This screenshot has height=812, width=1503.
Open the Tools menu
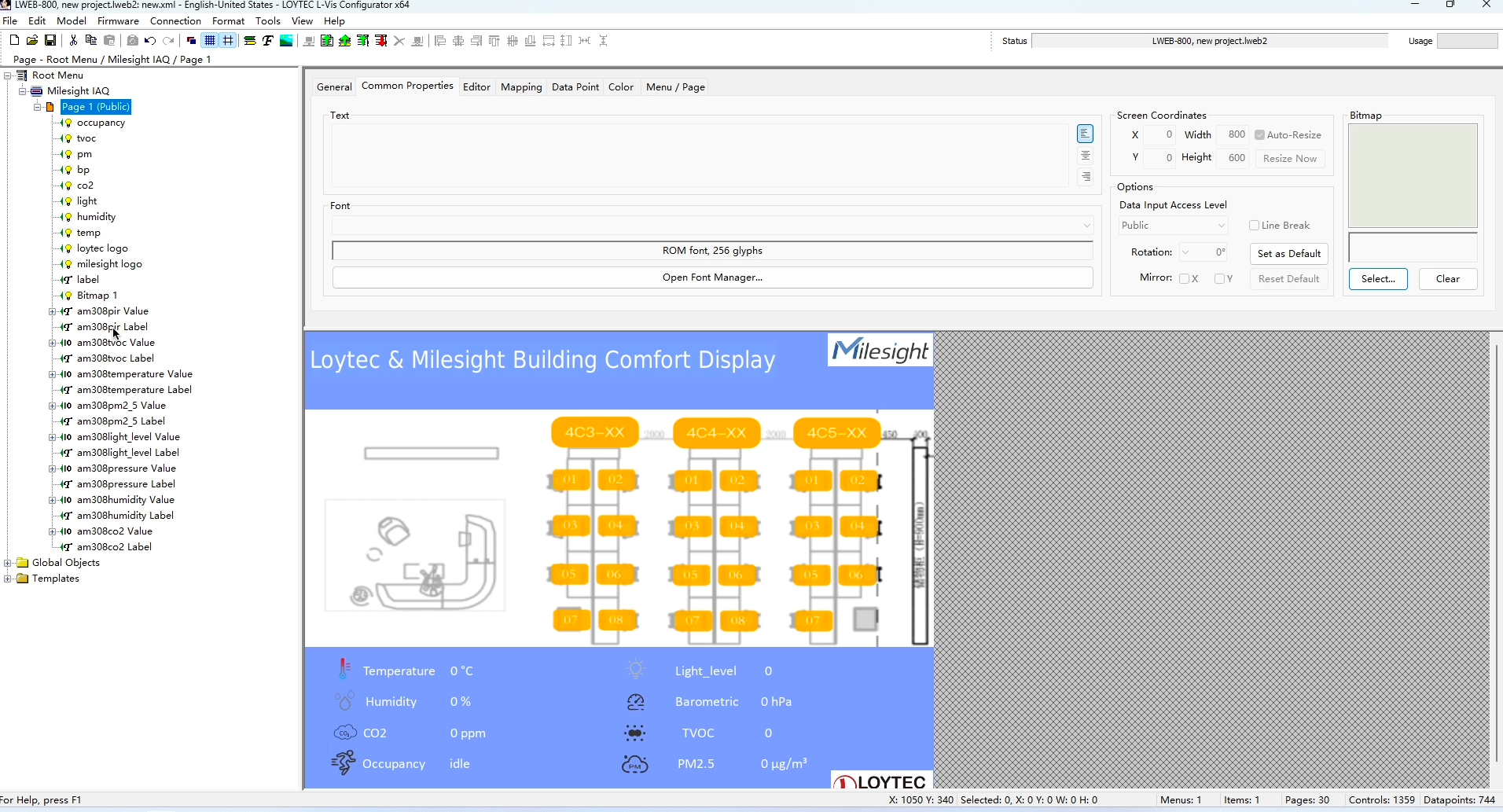(x=268, y=21)
